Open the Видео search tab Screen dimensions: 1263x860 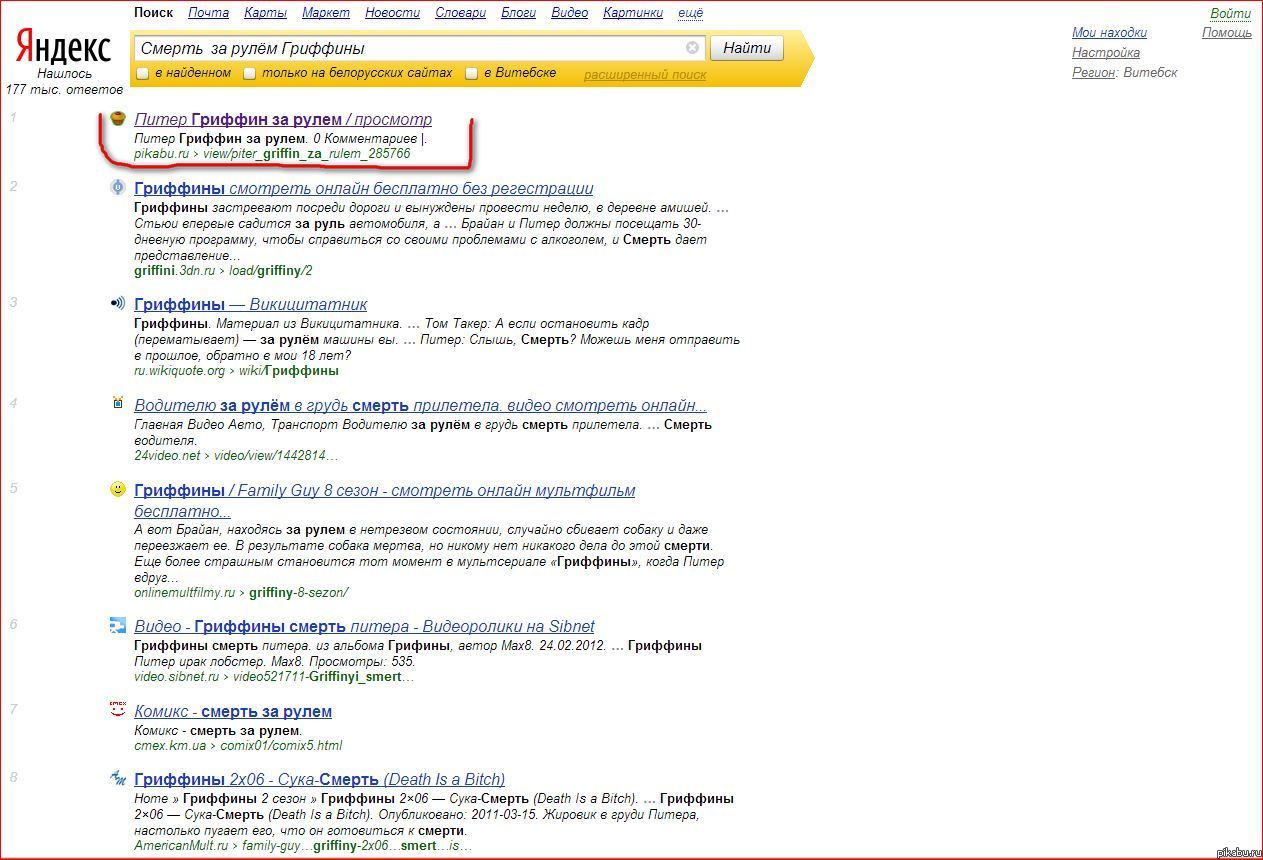[569, 13]
